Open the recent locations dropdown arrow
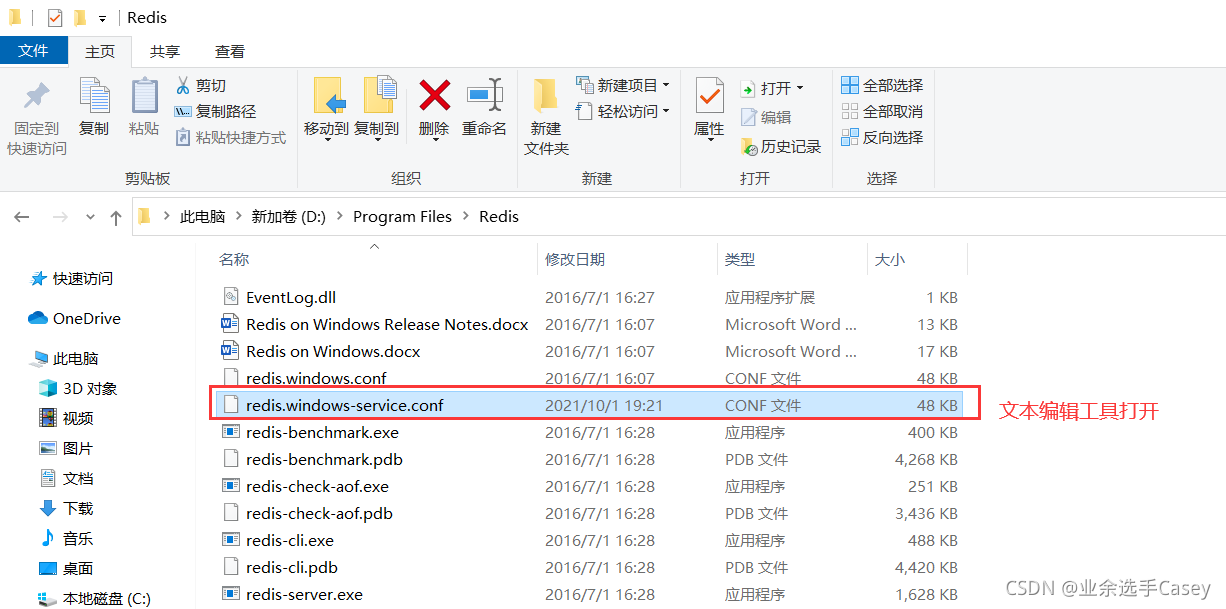The height and width of the screenshot is (609, 1226). [x=90, y=217]
